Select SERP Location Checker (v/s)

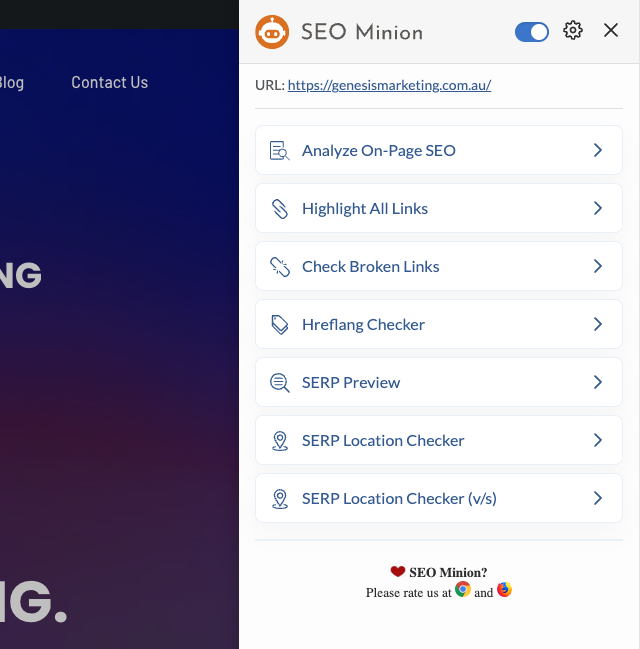pos(439,498)
